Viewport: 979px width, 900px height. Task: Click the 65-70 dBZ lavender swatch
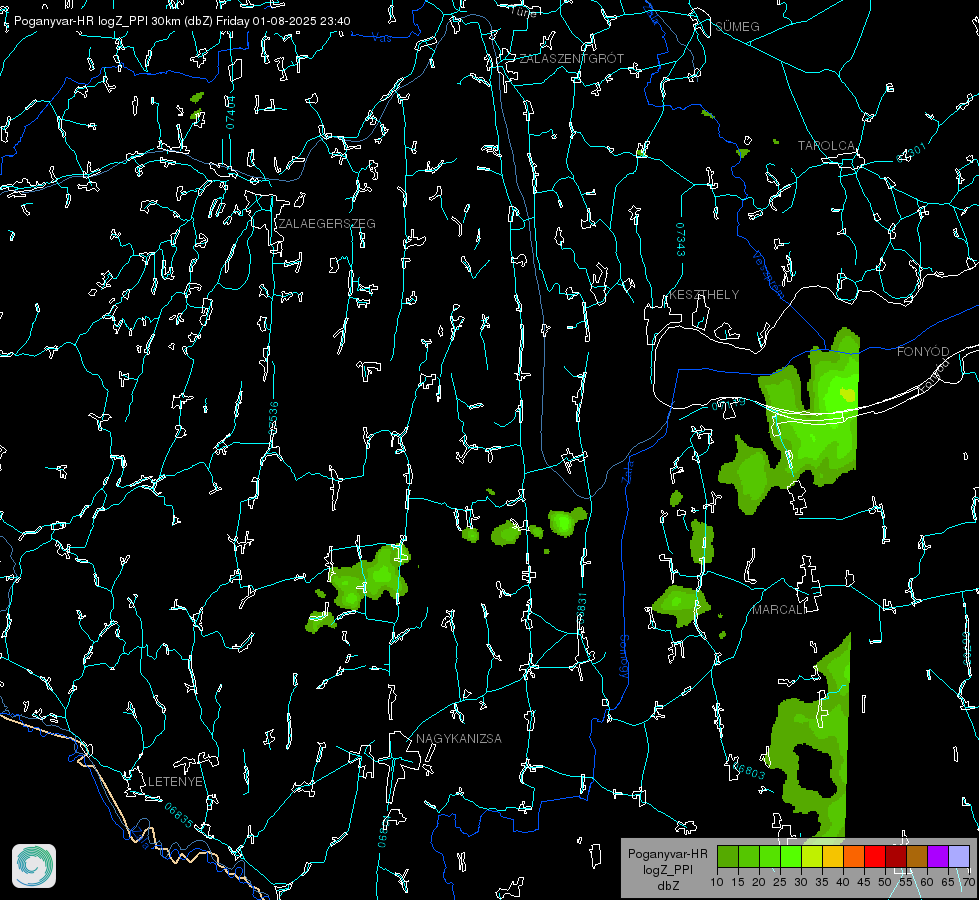click(x=959, y=856)
